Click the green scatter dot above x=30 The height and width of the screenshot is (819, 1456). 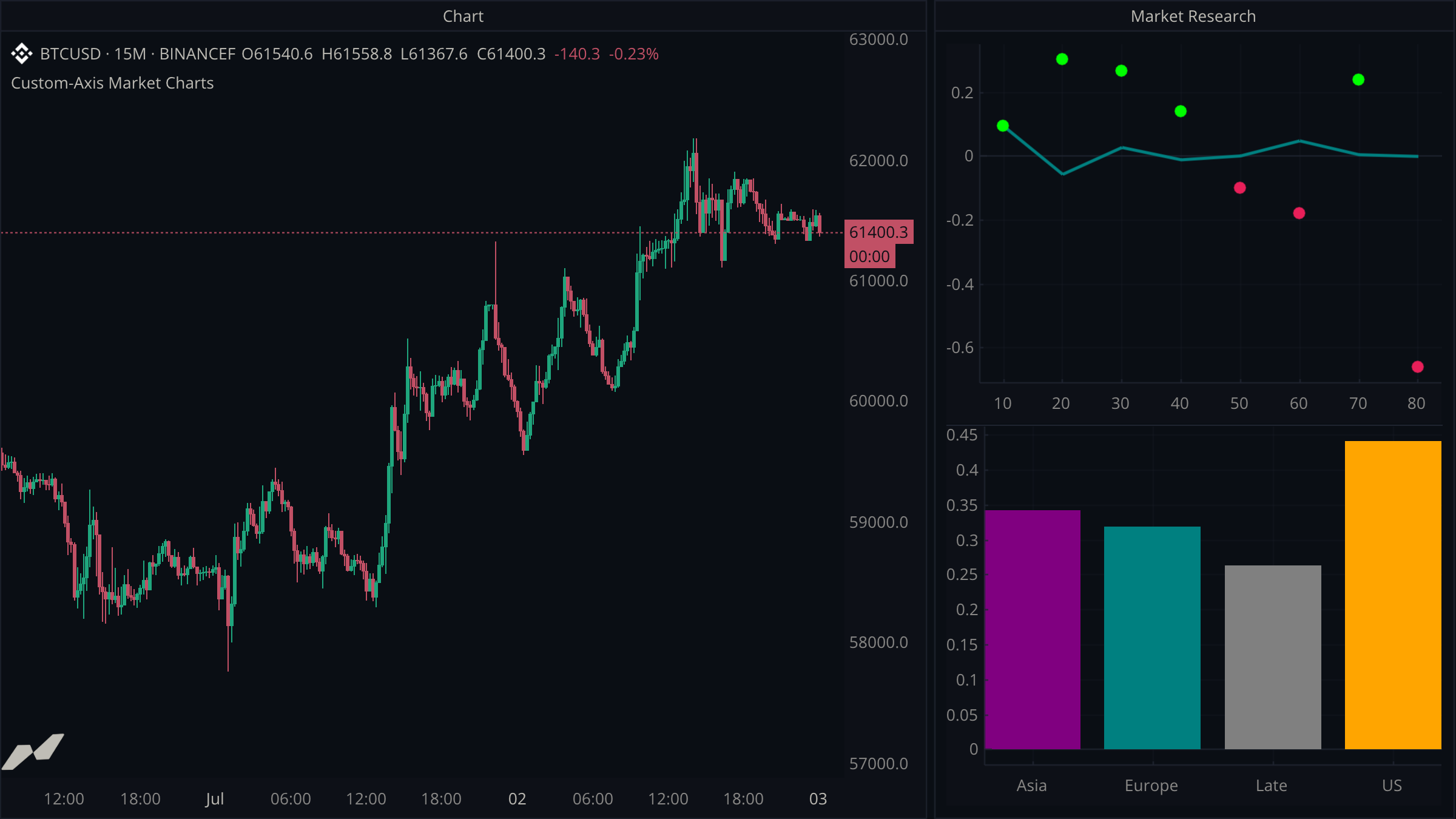[1121, 70]
